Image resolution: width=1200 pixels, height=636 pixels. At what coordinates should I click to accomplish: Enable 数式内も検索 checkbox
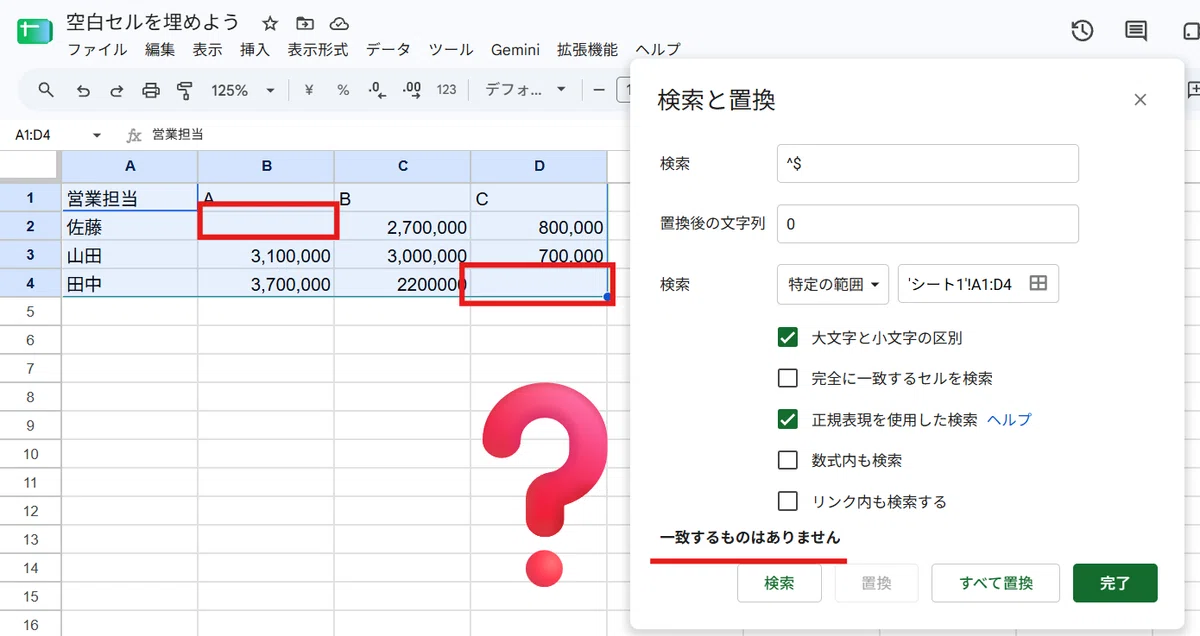coord(788,461)
